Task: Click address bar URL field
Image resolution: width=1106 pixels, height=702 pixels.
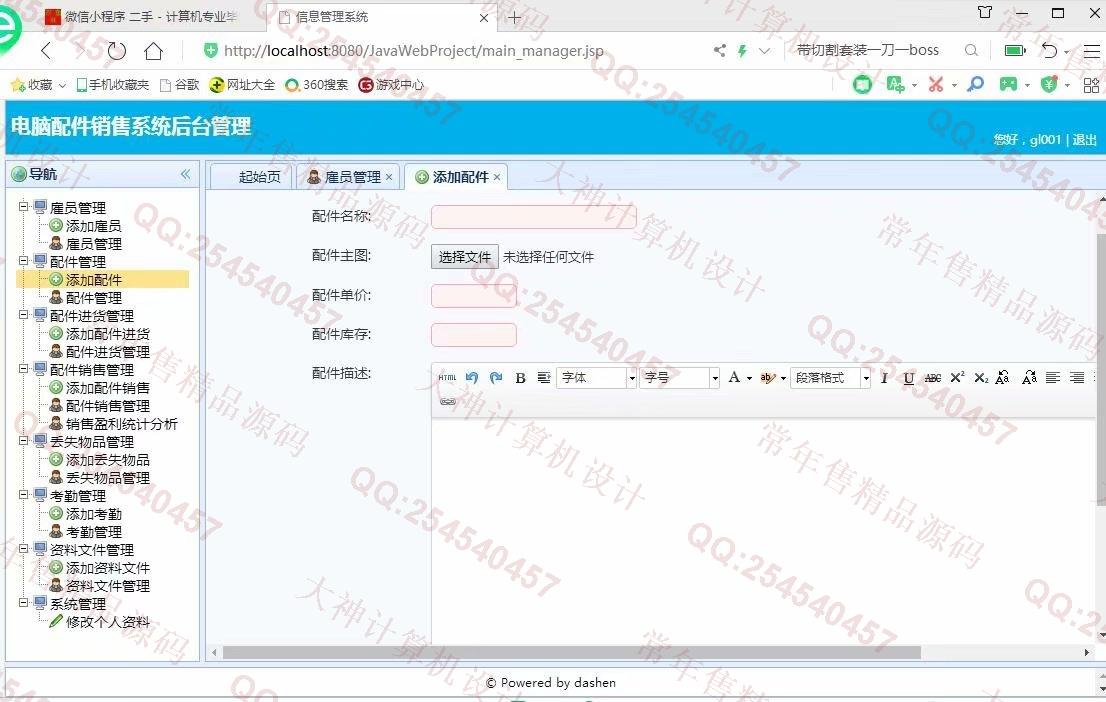Action: pyautogui.click(x=413, y=51)
